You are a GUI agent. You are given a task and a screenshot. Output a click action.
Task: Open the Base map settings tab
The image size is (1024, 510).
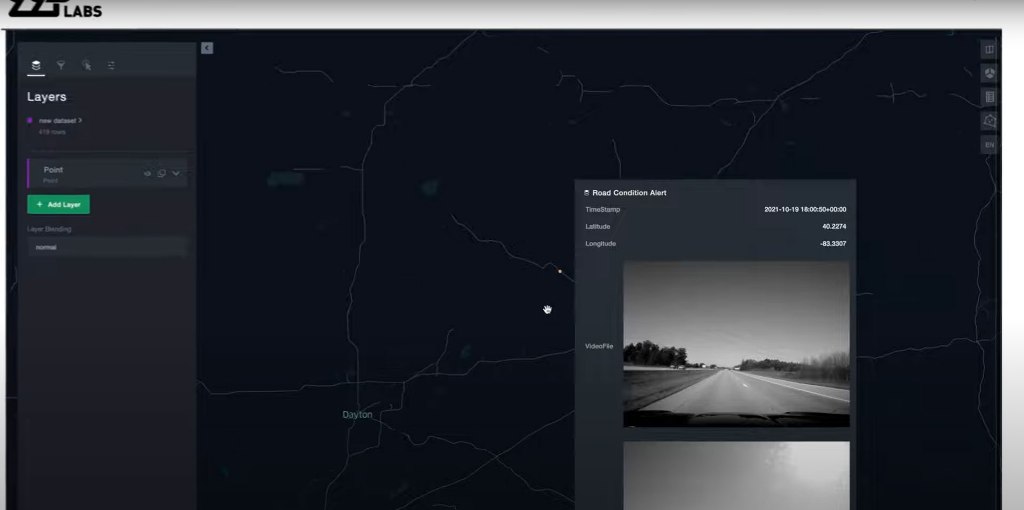(111, 65)
